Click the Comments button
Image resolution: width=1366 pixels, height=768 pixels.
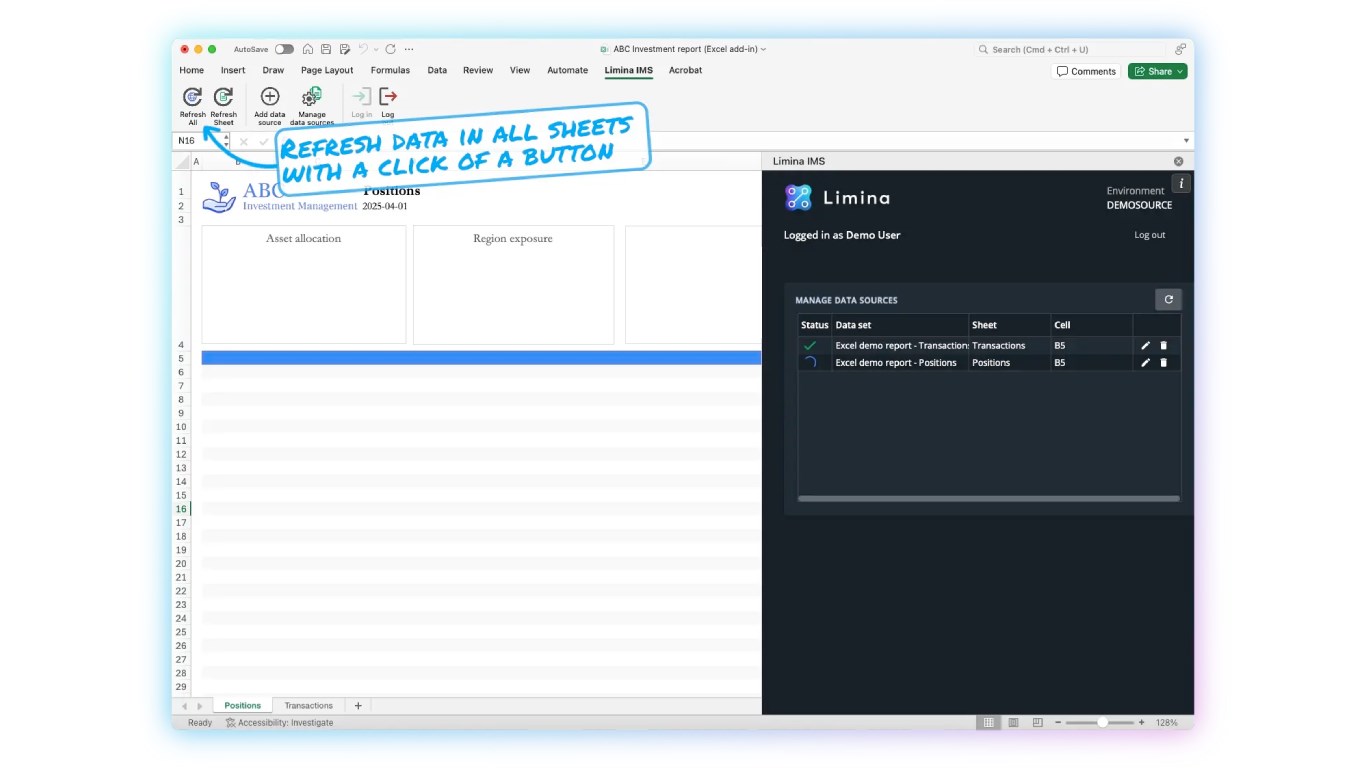coord(1086,71)
